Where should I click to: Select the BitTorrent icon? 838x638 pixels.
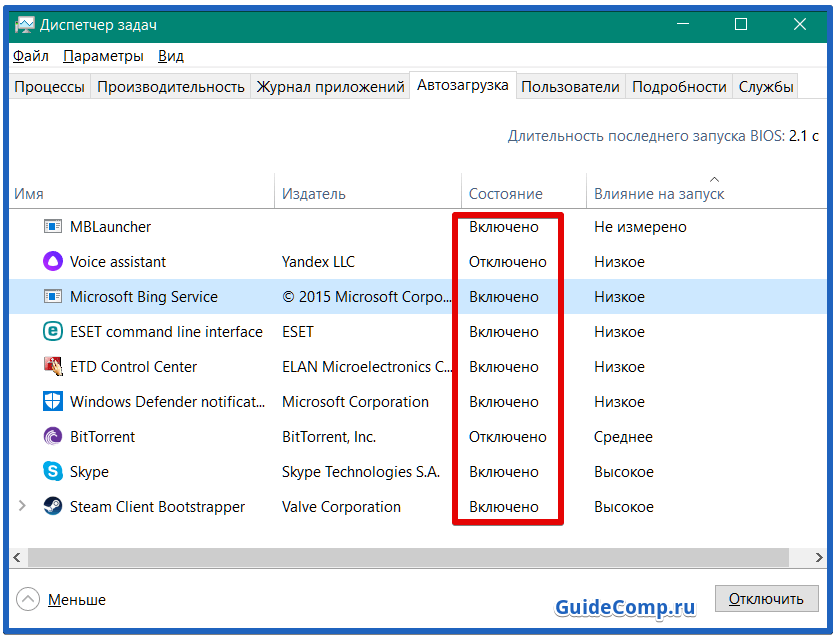53,437
